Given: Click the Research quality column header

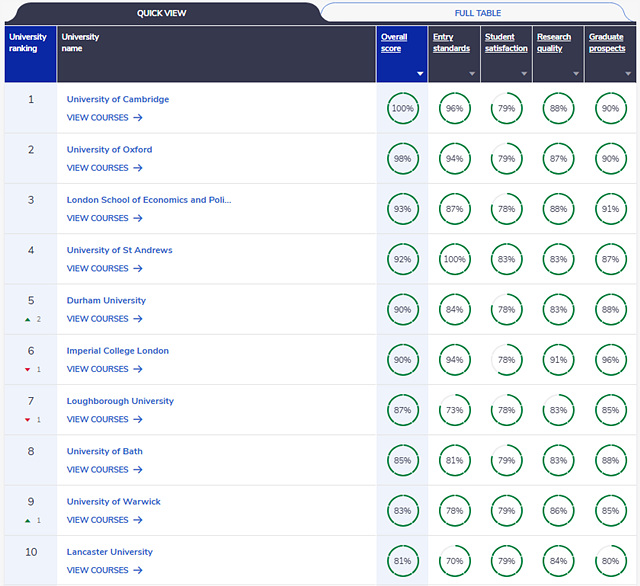Looking at the screenshot, I should pyautogui.click(x=554, y=43).
